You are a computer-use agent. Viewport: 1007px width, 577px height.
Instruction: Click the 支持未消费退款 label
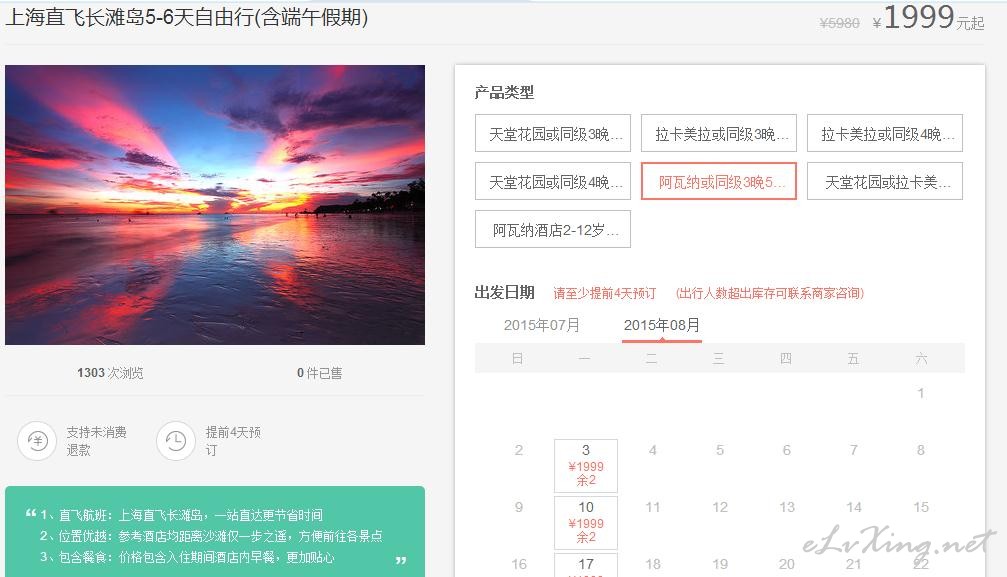tap(96, 441)
